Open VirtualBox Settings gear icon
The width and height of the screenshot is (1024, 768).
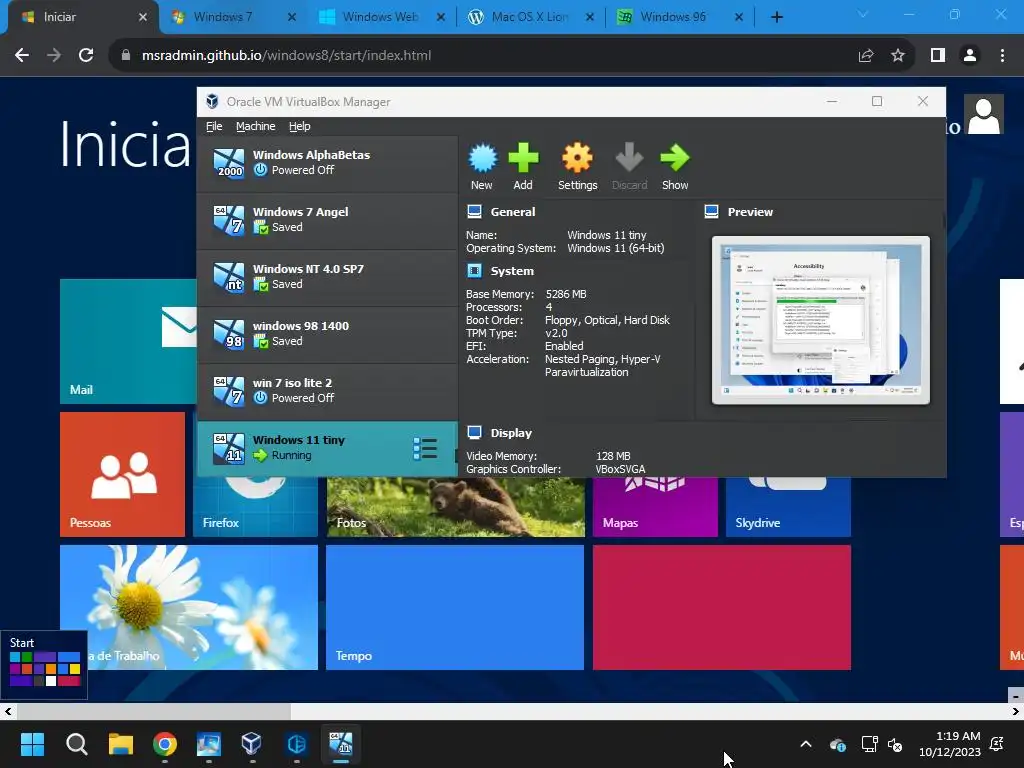coord(577,158)
